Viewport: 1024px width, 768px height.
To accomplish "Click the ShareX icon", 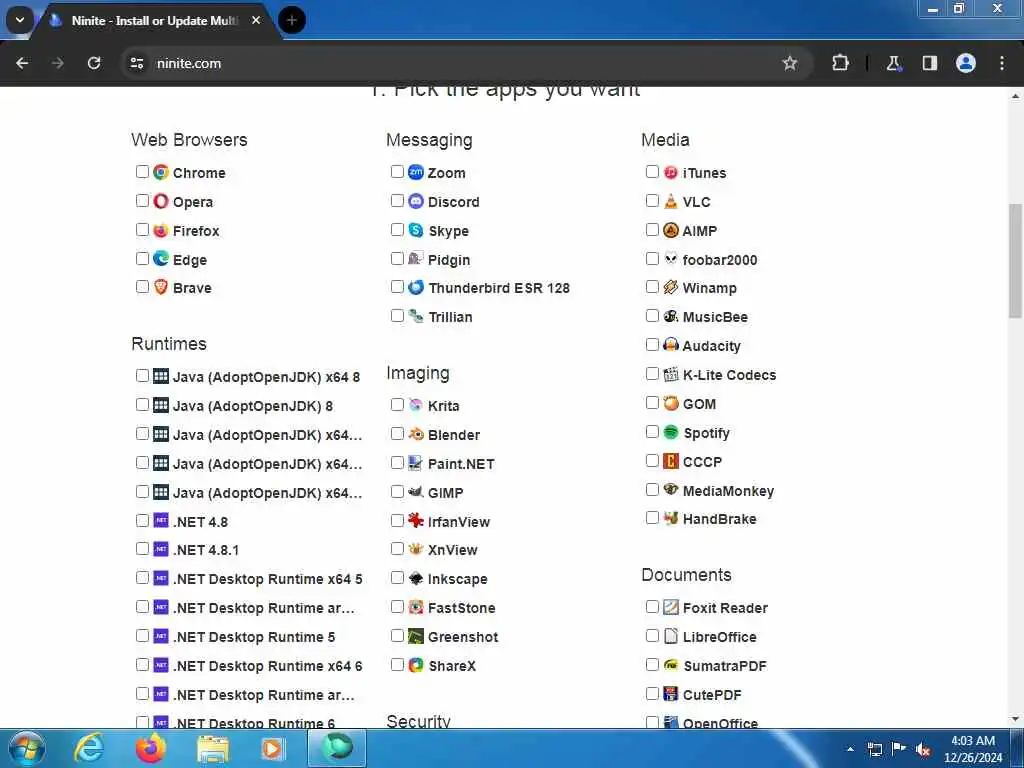I will pyautogui.click(x=416, y=665).
